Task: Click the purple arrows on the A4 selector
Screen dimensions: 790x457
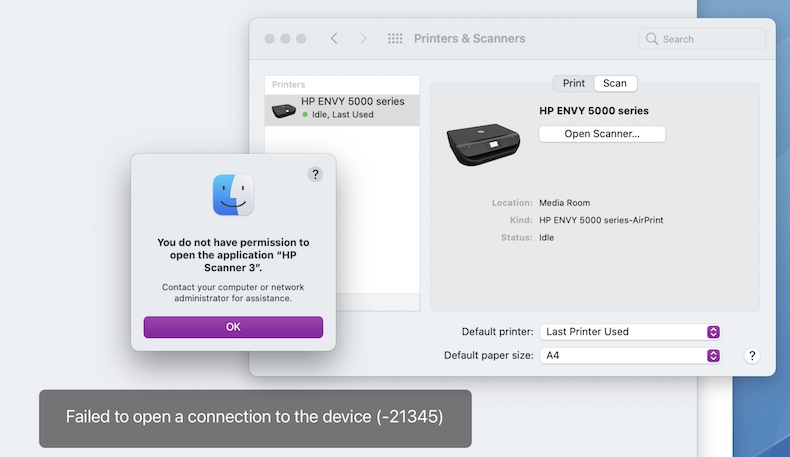Action: pos(713,355)
